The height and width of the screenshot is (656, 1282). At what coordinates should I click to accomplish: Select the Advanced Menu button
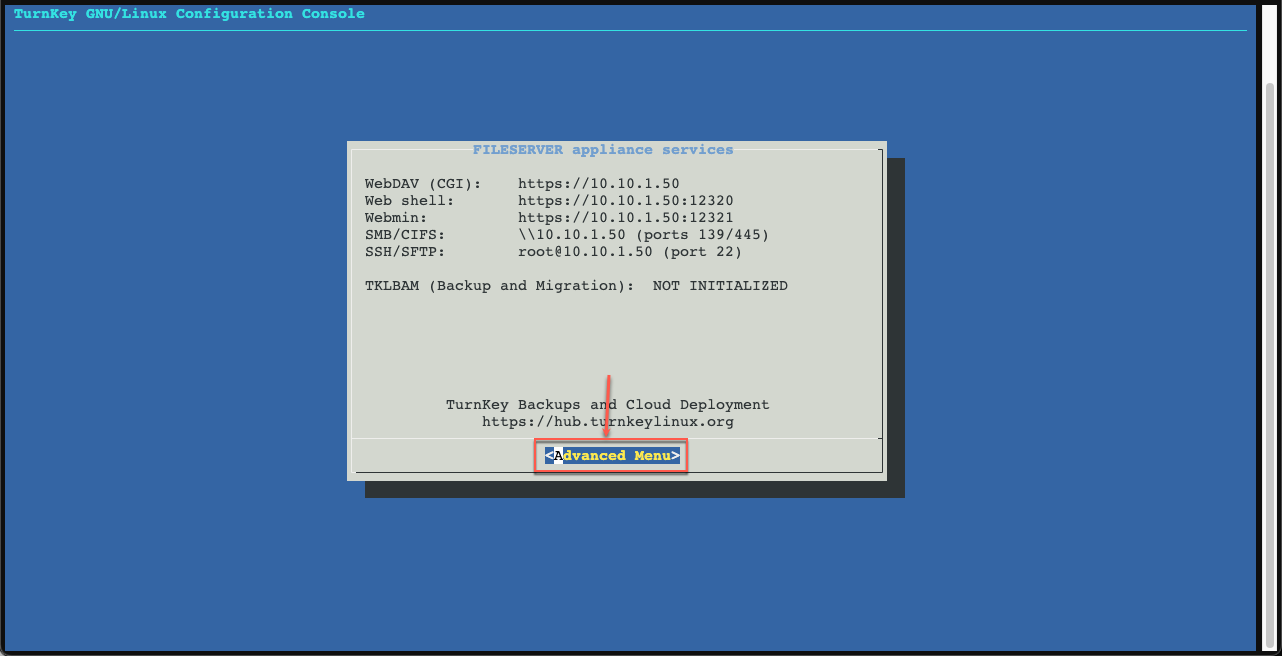coord(610,455)
